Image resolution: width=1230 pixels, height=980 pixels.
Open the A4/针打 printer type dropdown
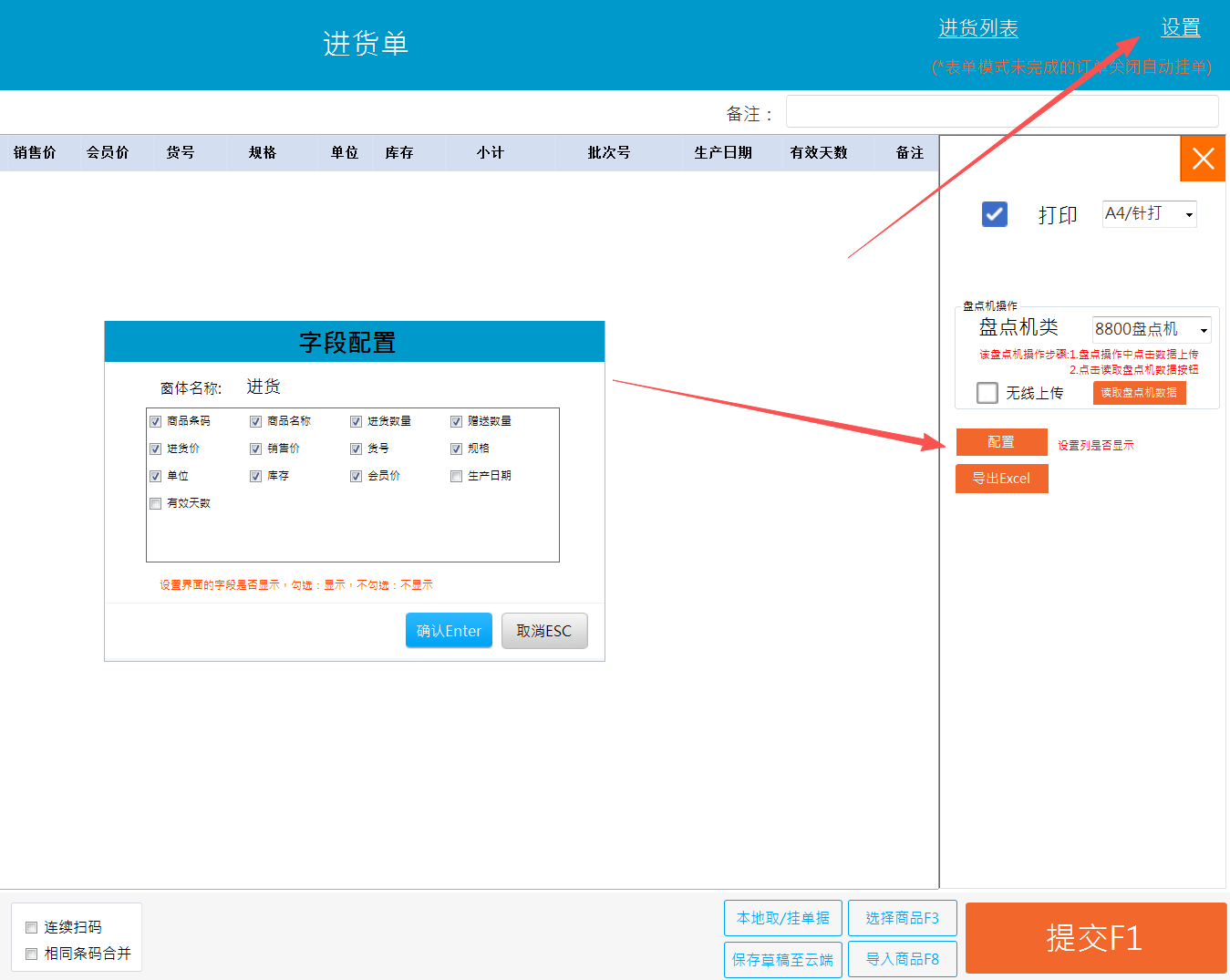(1149, 214)
